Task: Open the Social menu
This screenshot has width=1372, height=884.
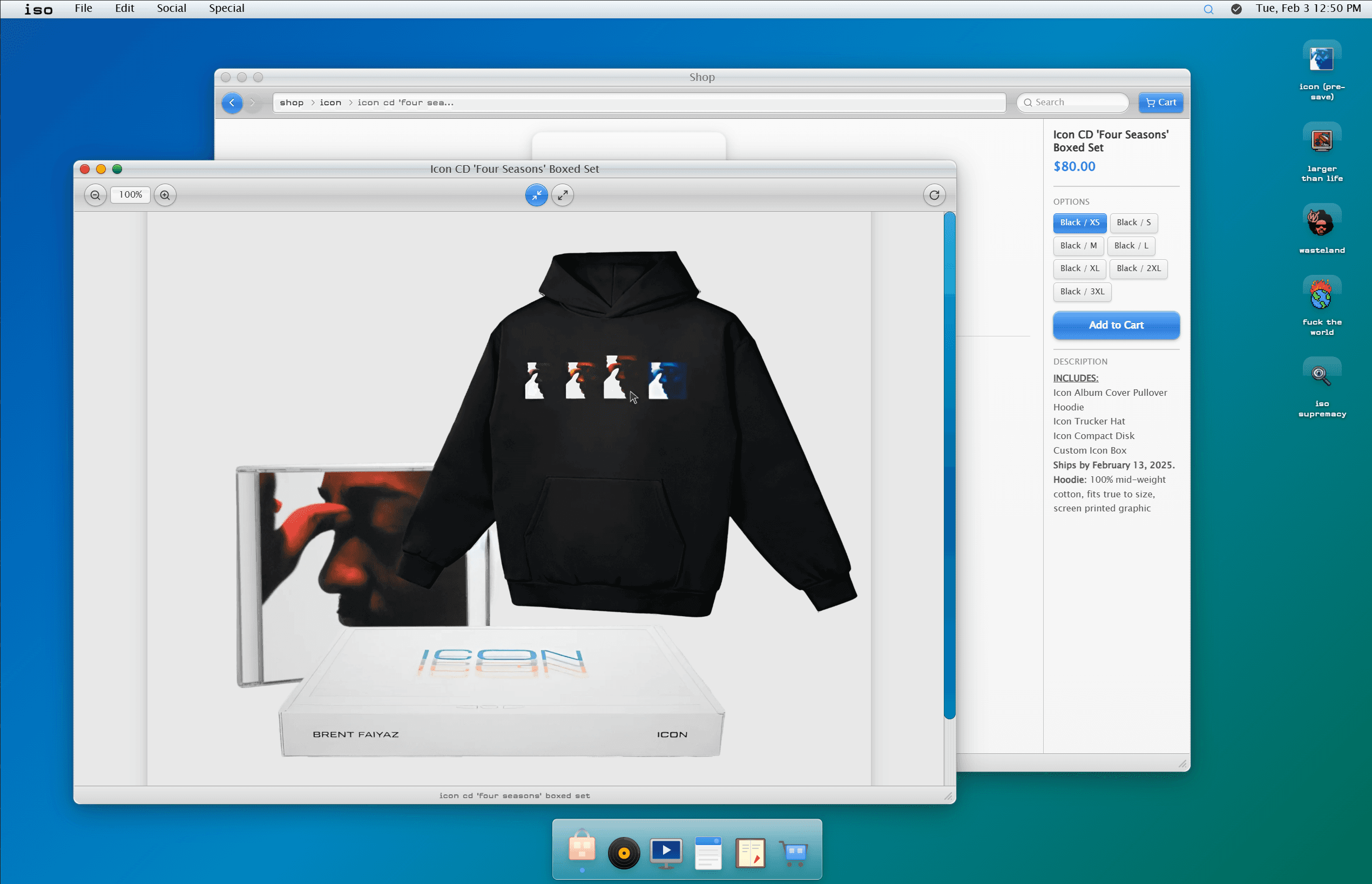Action: [171, 9]
